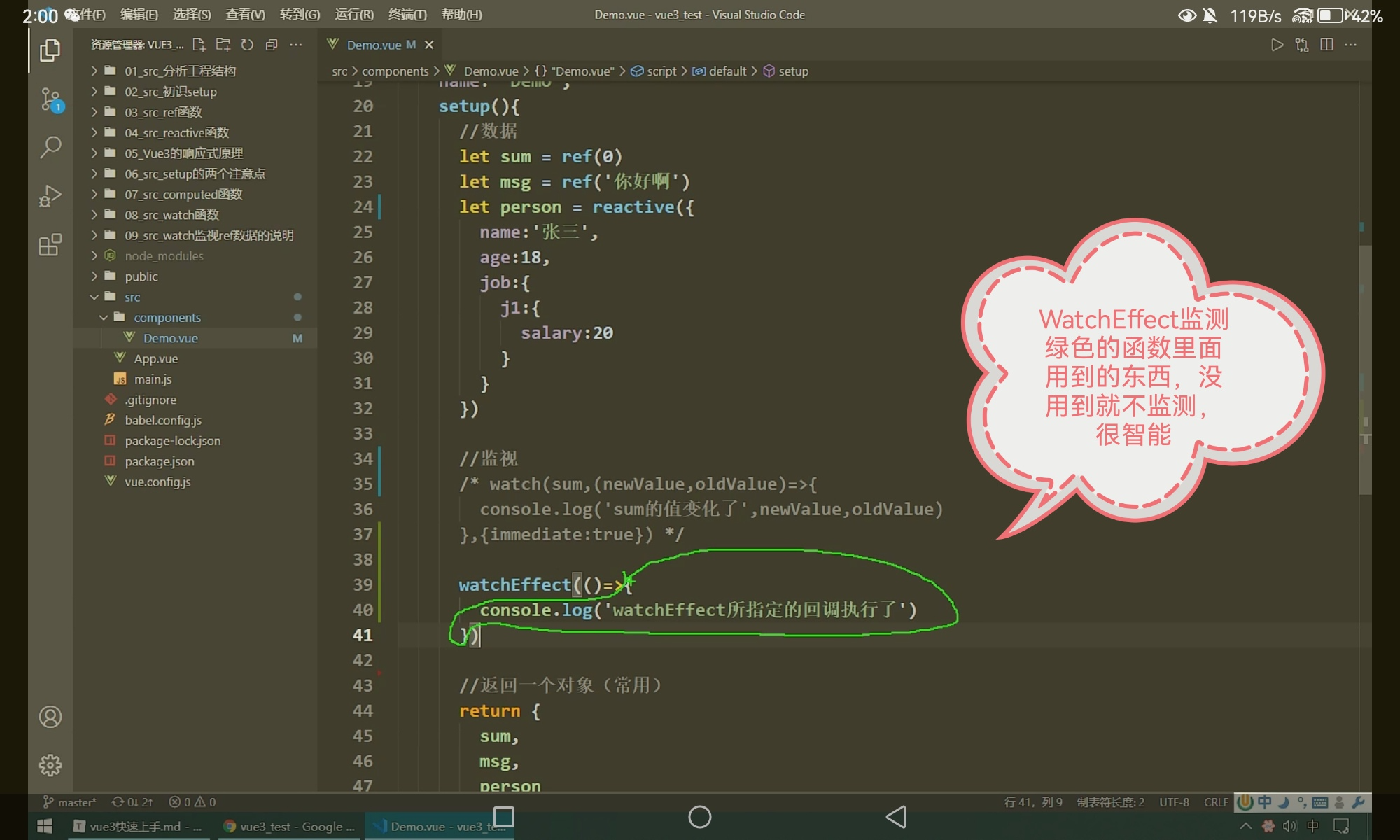The image size is (1400, 840).
Task: Click the editor's vertical scrollbar
Action: tap(1365, 370)
